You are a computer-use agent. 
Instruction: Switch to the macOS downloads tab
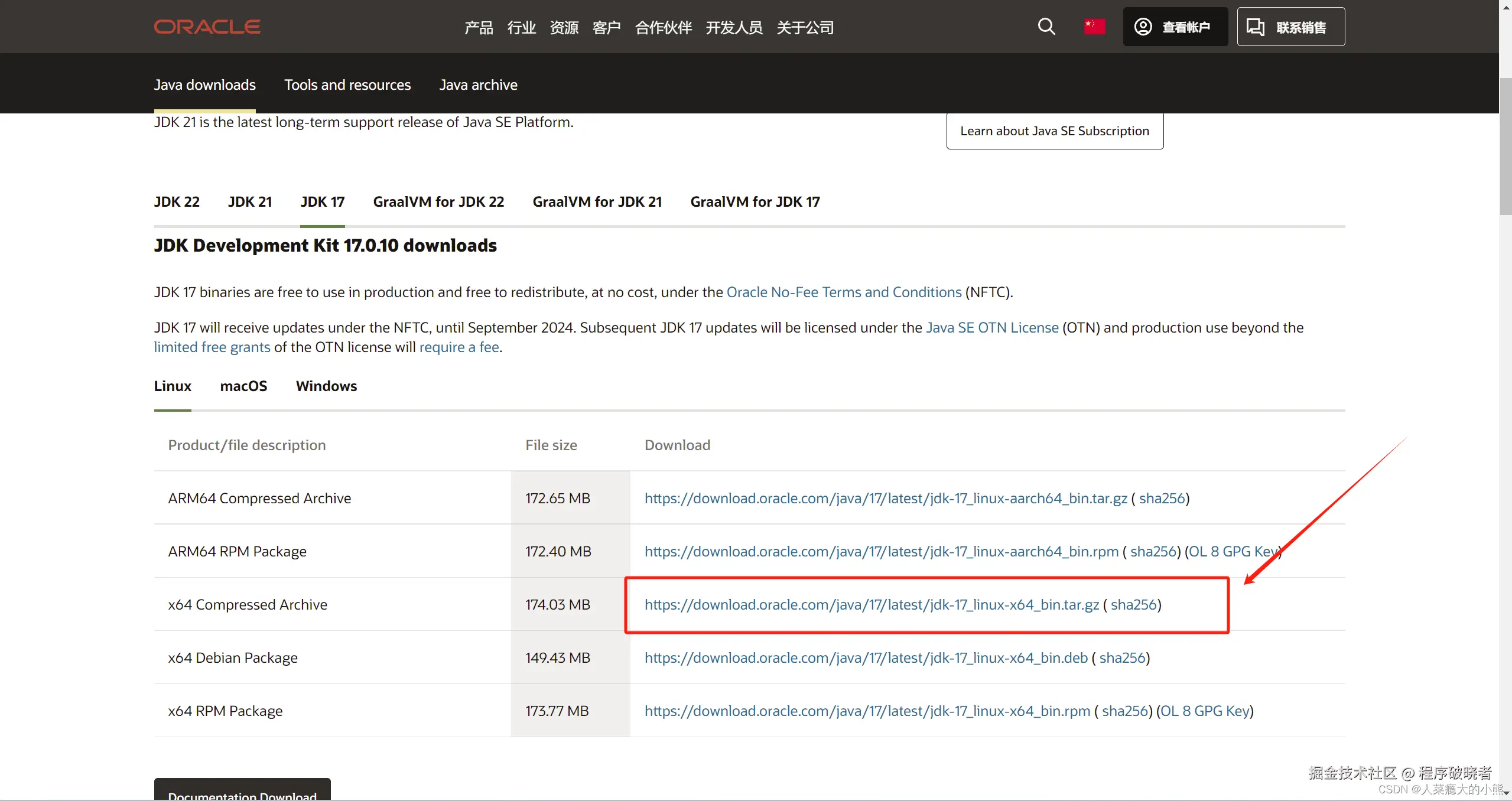coord(243,386)
